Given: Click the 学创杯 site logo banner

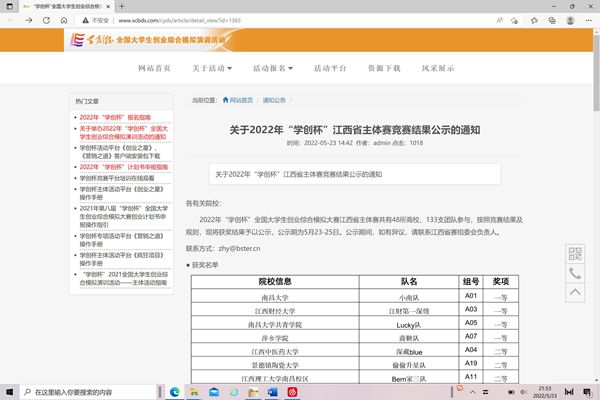Looking at the screenshot, I should coord(148,39).
